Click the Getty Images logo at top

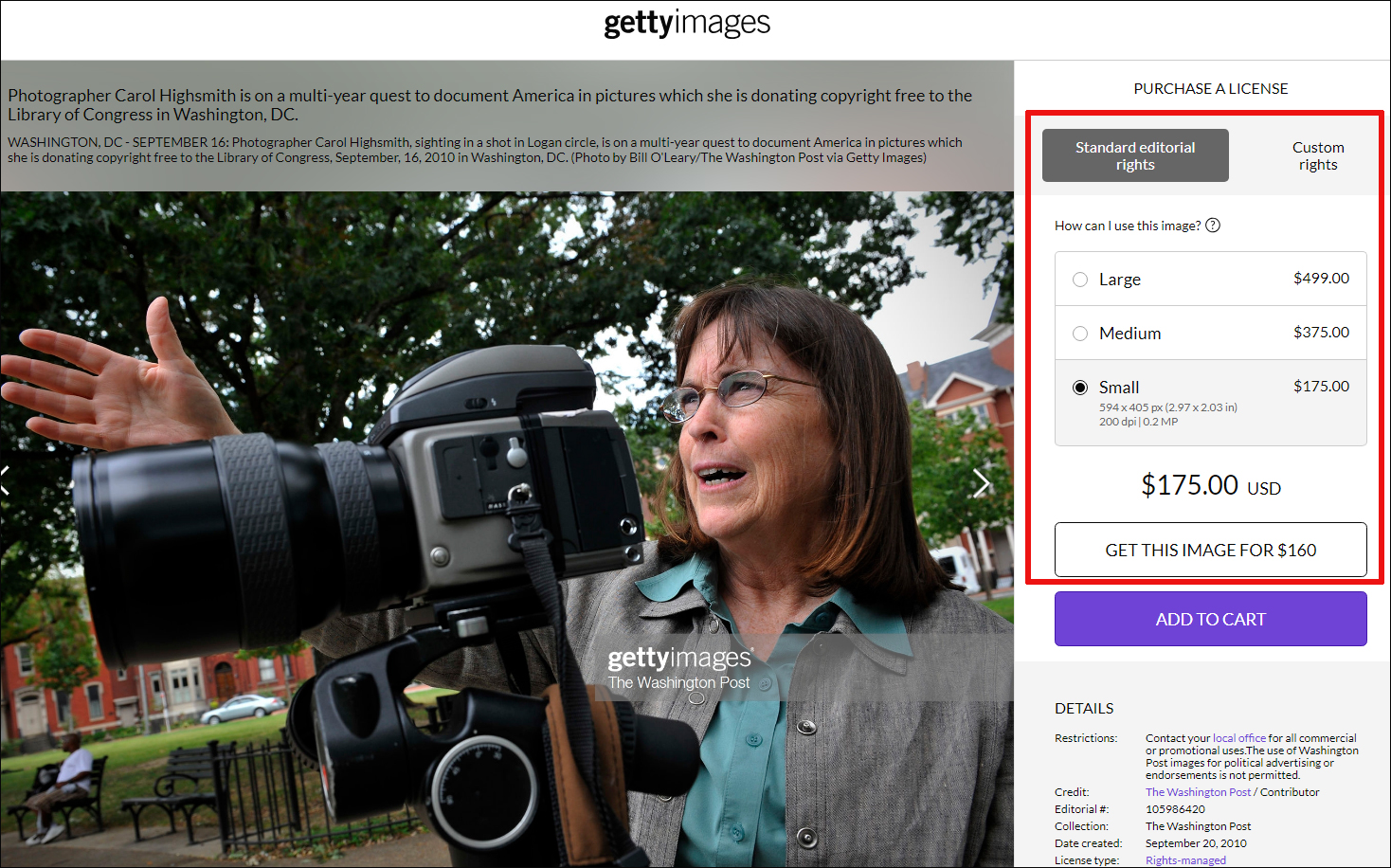coord(687,23)
